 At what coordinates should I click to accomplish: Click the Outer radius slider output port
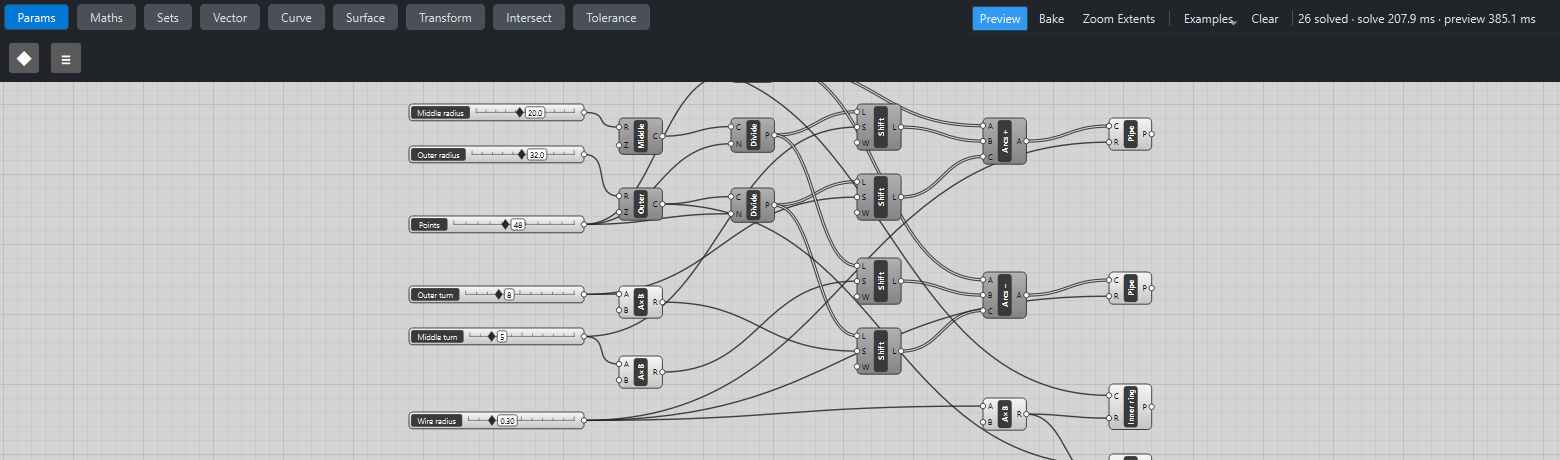[x=585, y=155]
